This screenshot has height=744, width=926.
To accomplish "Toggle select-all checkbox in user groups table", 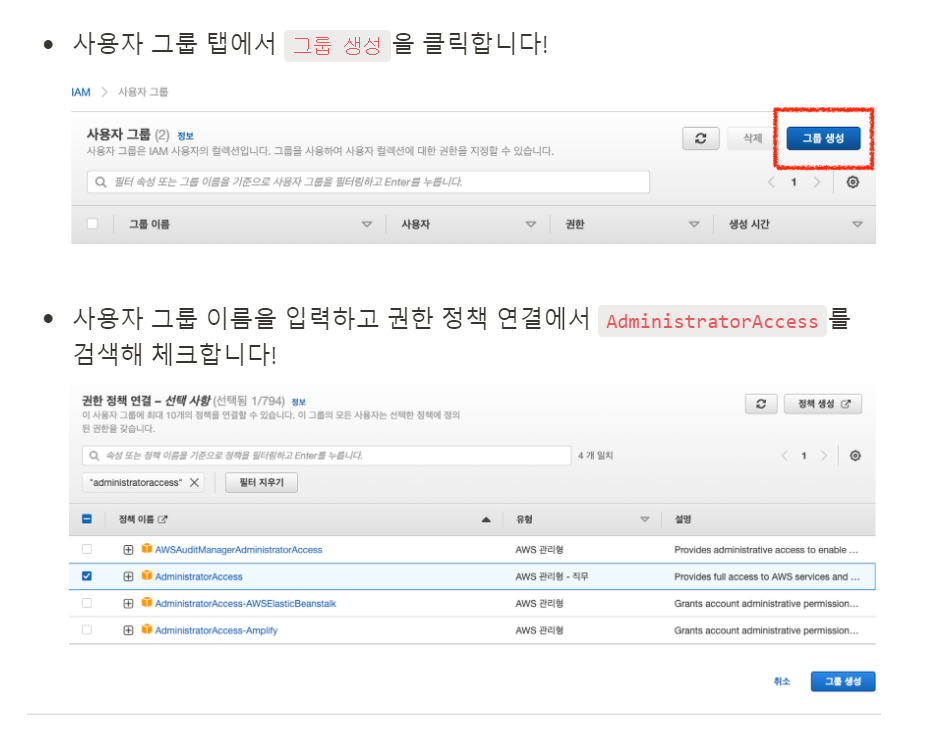I will click(92, 224).
